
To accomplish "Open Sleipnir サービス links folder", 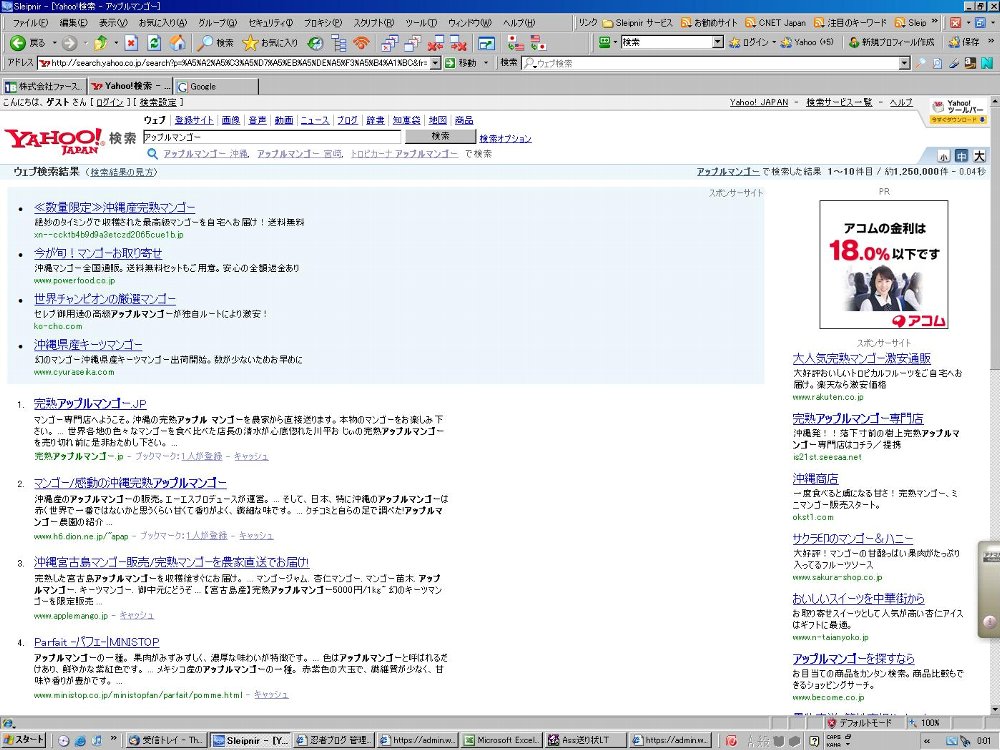I will pos(638,22).
